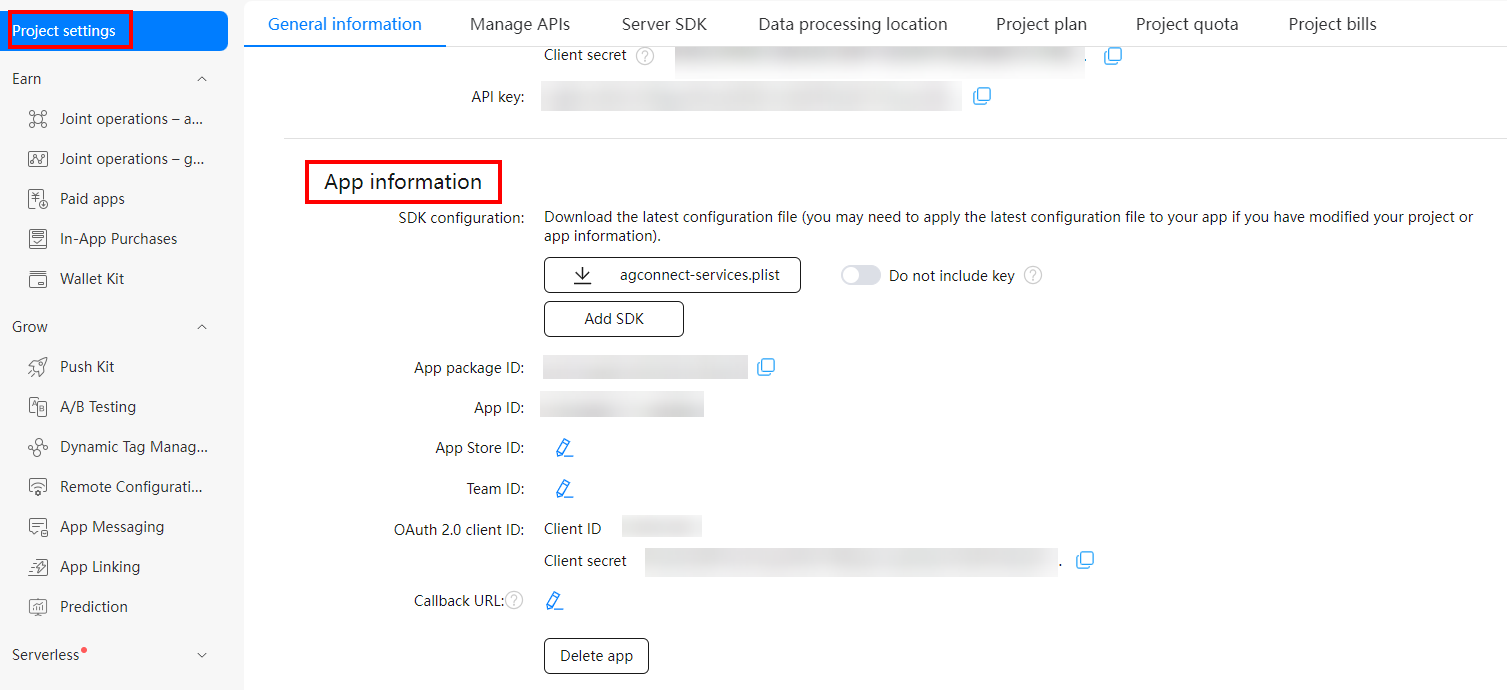1507x690 pixels.
Task: Select the App Linking service
Action: point(101,566)
